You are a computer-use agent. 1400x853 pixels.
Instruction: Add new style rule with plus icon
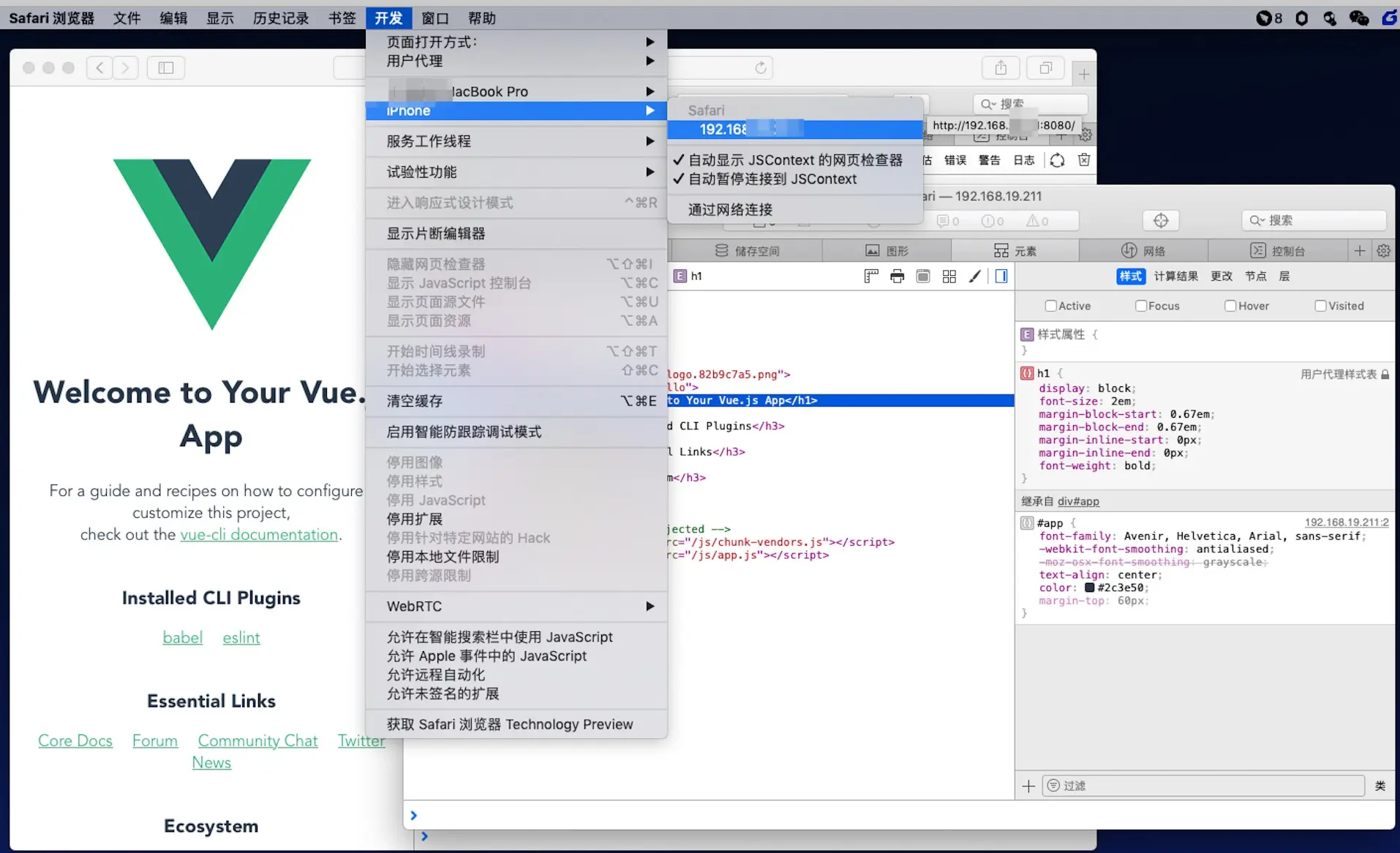pyautogui.click(x=1028, y=786)
